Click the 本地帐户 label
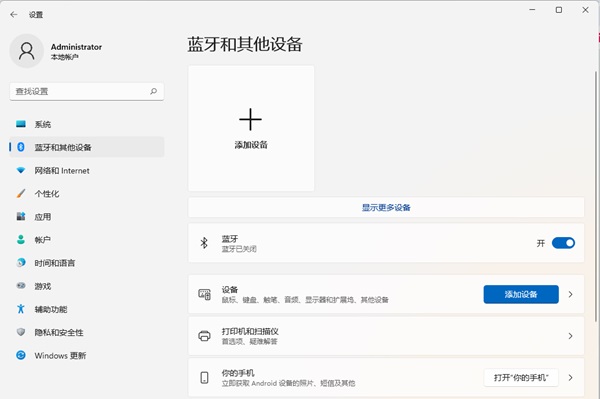 pos(64,57)
